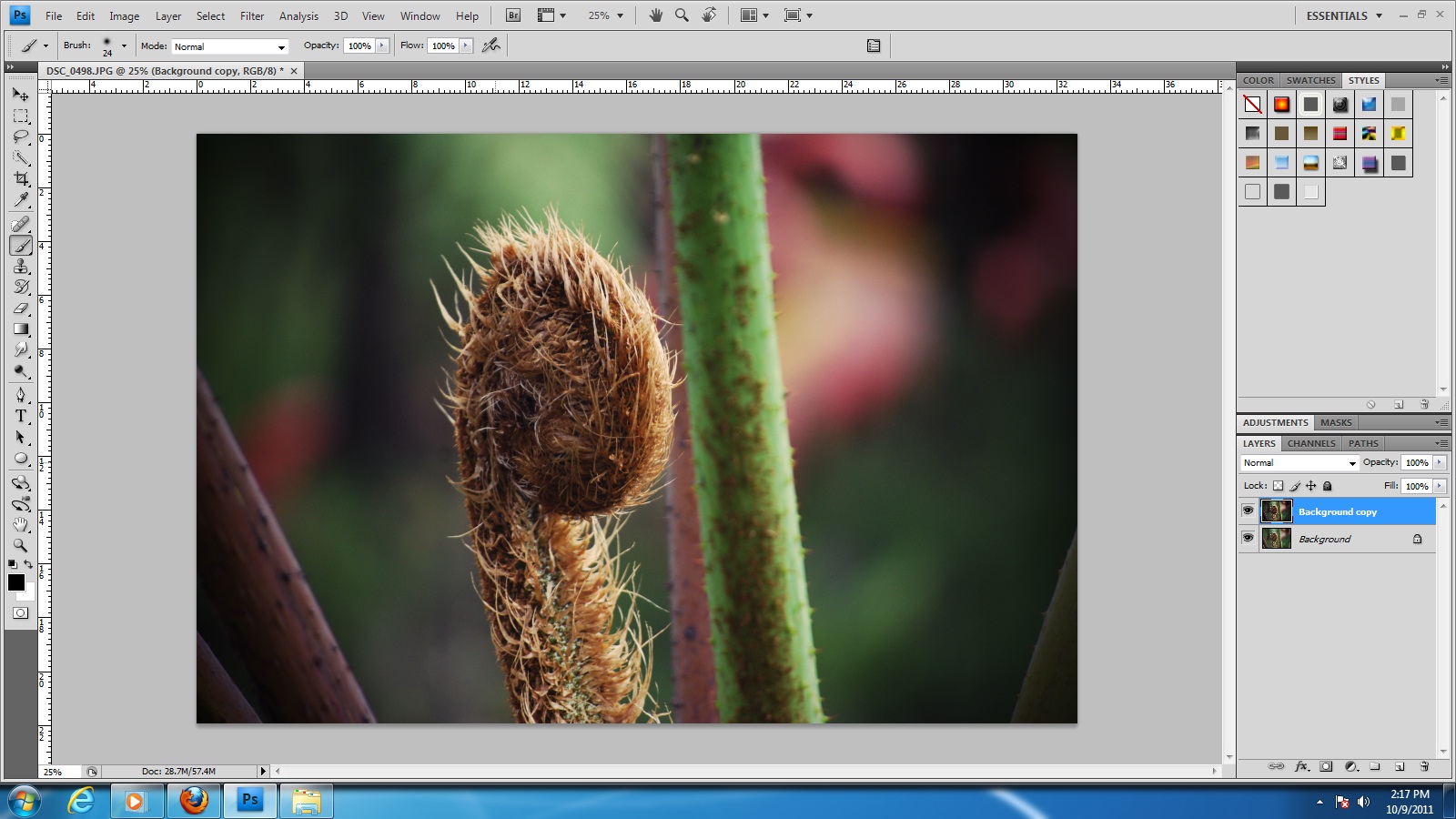Switch to the Channels tab
Screen dimensions: 1456x819
click(x=1311, y=443)
